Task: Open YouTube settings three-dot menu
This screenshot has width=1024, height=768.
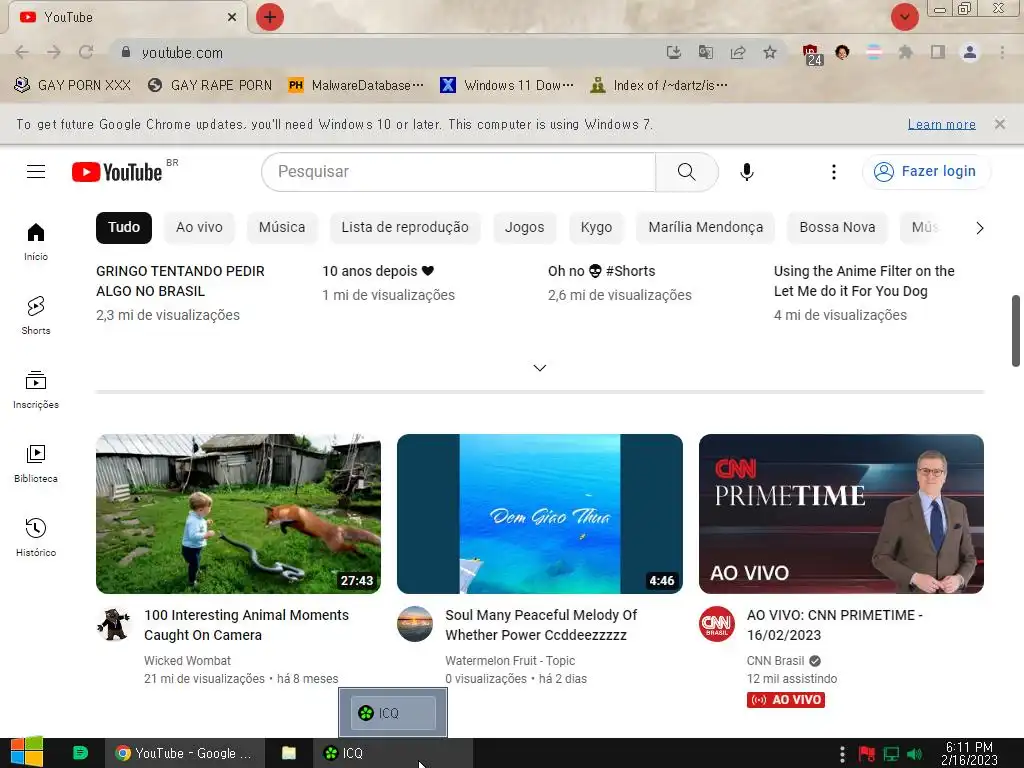Action: [x=833, y=172]
